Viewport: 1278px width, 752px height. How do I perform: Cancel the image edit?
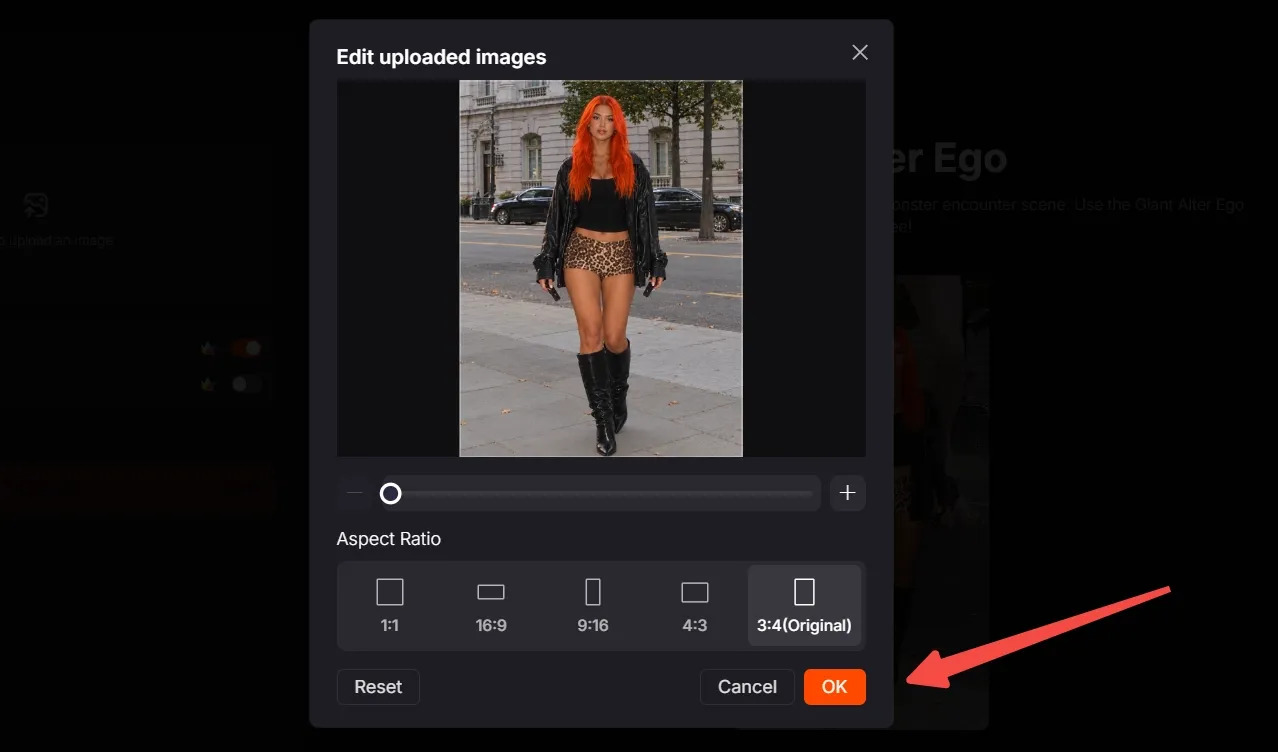(747, 687)
